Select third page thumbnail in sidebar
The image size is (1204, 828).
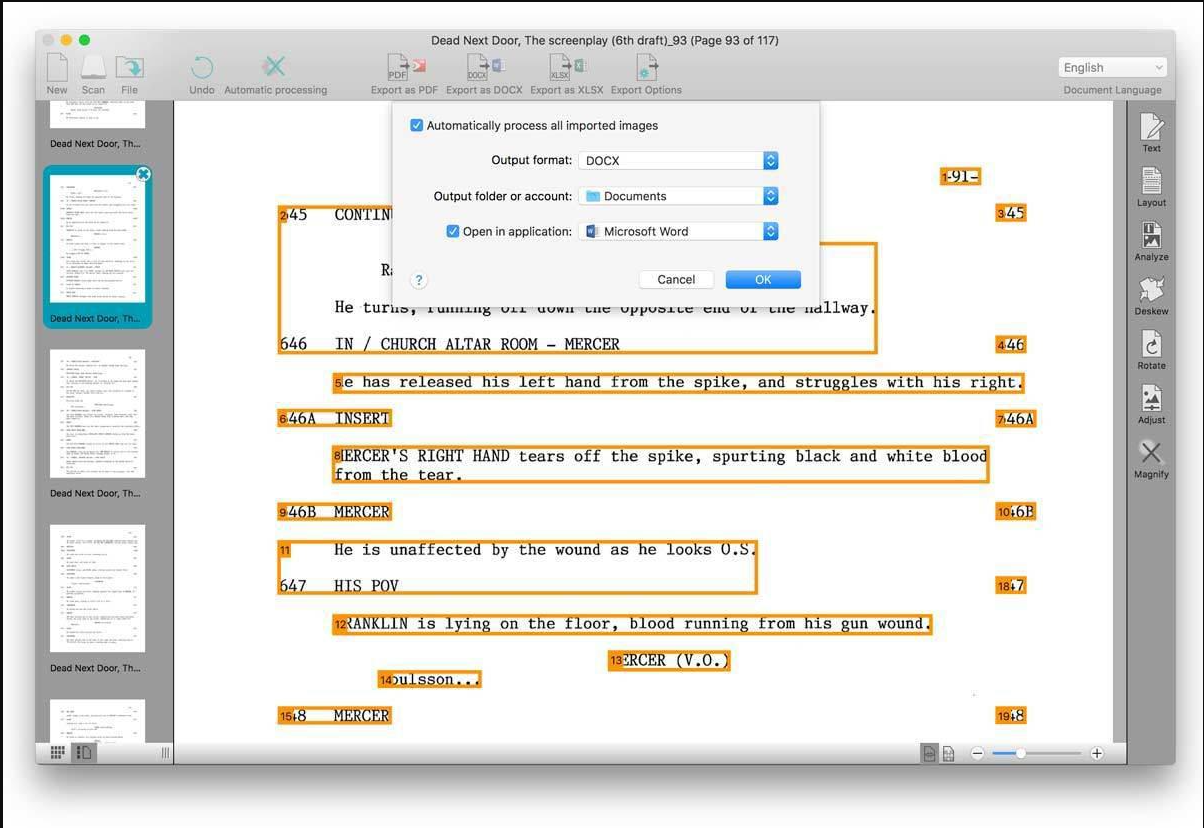click(97, 414)
